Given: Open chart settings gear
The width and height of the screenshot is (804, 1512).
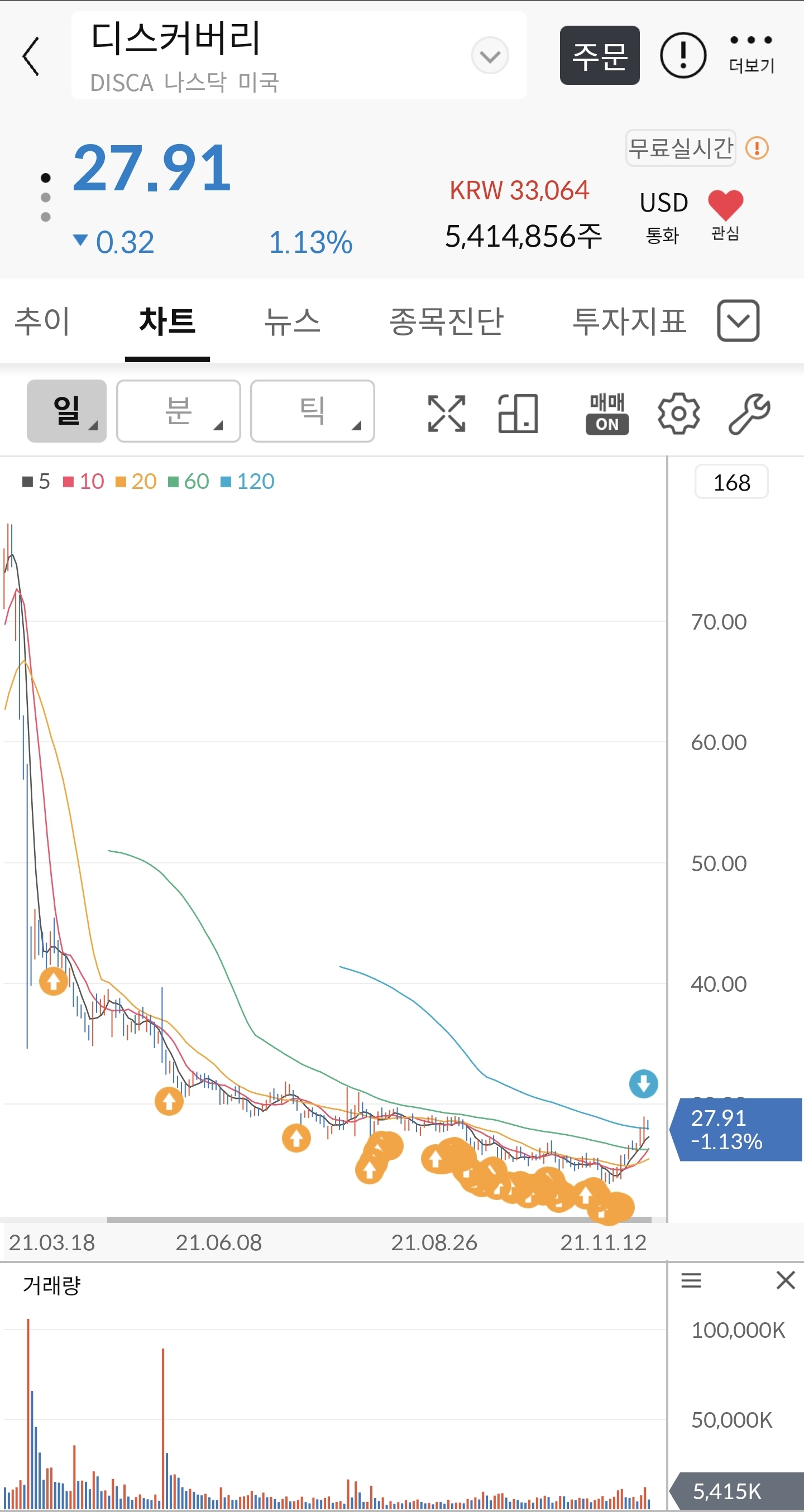Looking at the screenshot, I should tap(678, 413).
